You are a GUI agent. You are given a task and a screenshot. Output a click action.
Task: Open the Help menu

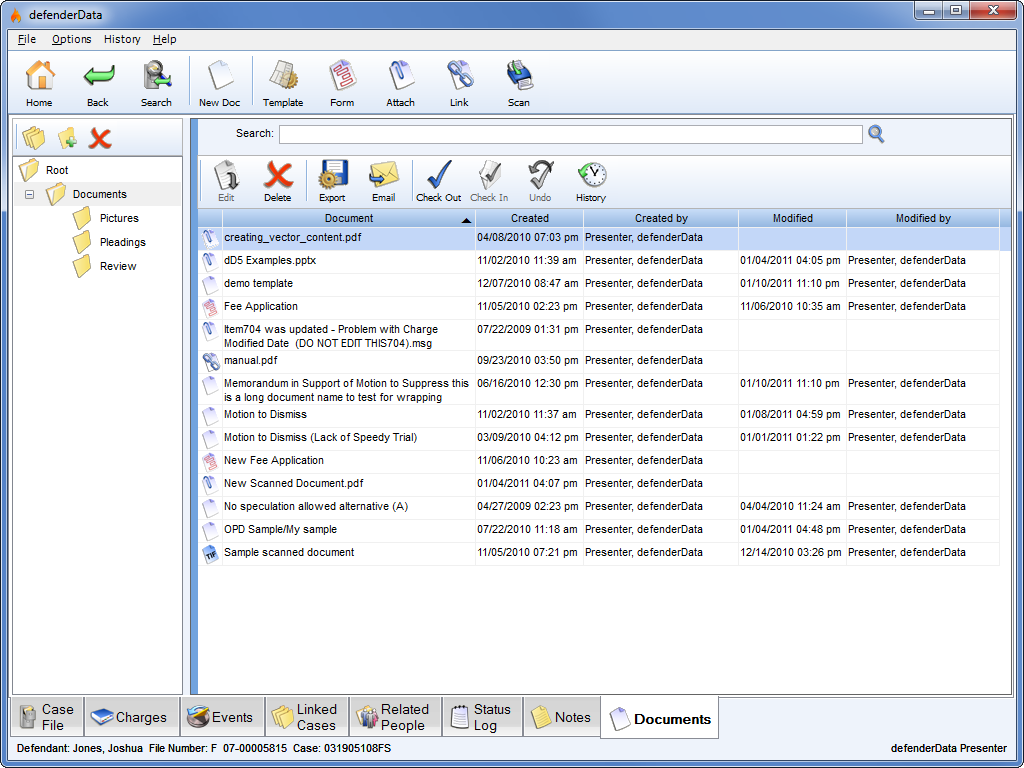[x=165, y=39]
